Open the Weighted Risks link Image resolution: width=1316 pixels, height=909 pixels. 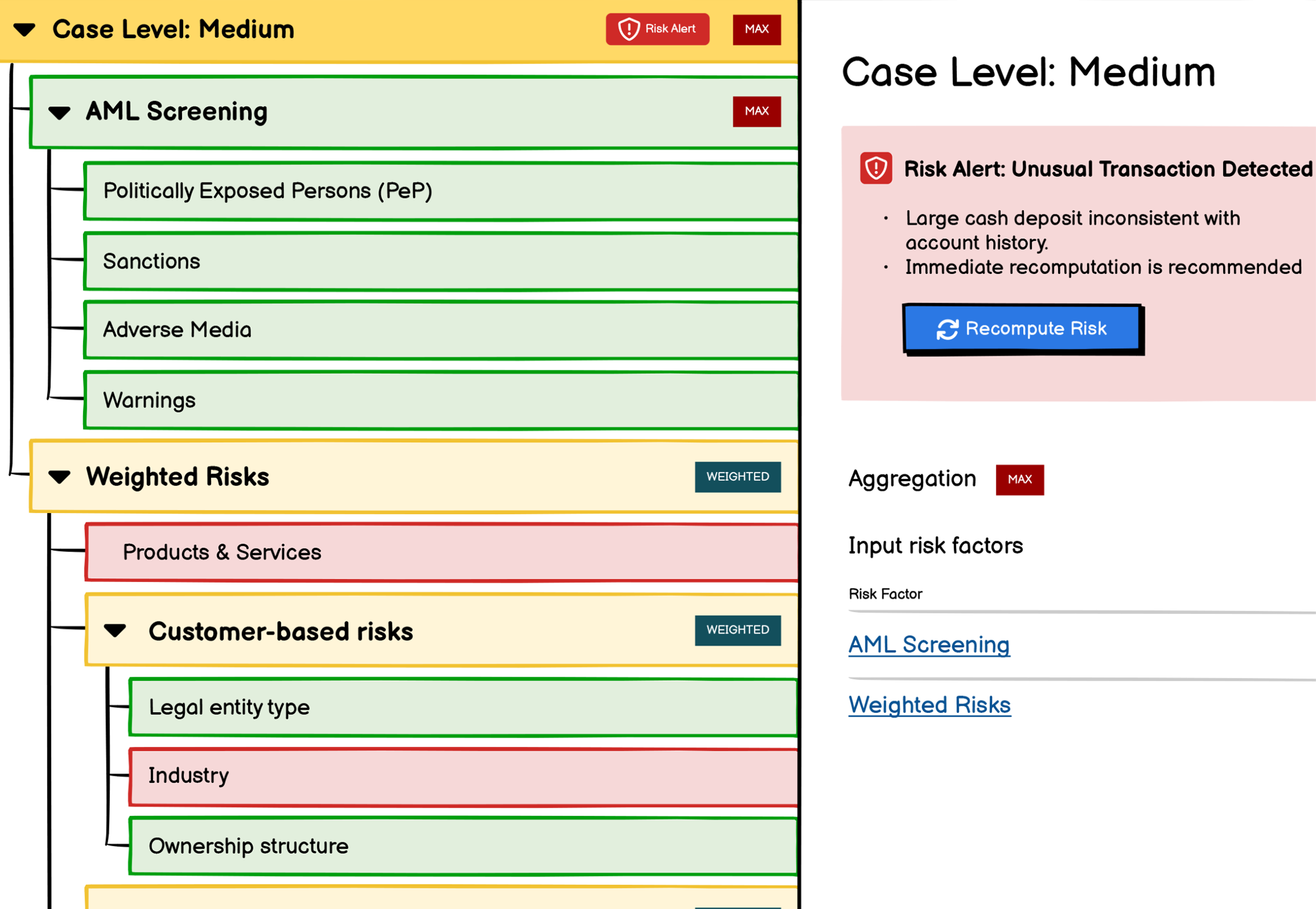click(929, 705)
